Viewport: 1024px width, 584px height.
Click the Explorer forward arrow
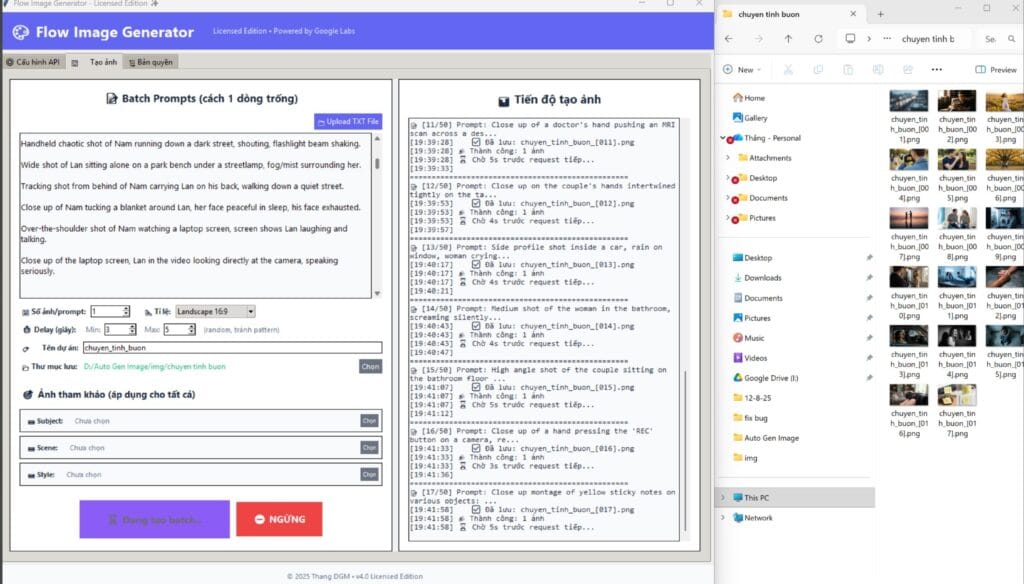tap(759, 39)
